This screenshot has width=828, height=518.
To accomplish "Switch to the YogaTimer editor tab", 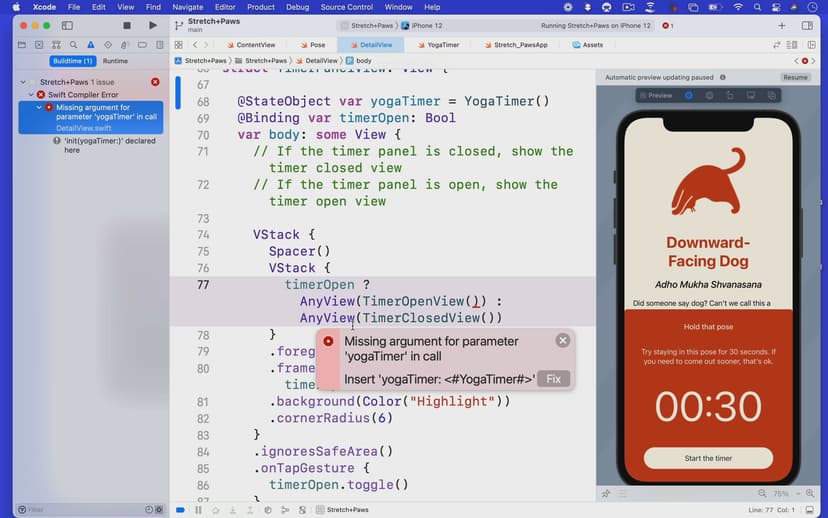I will 437,45.
